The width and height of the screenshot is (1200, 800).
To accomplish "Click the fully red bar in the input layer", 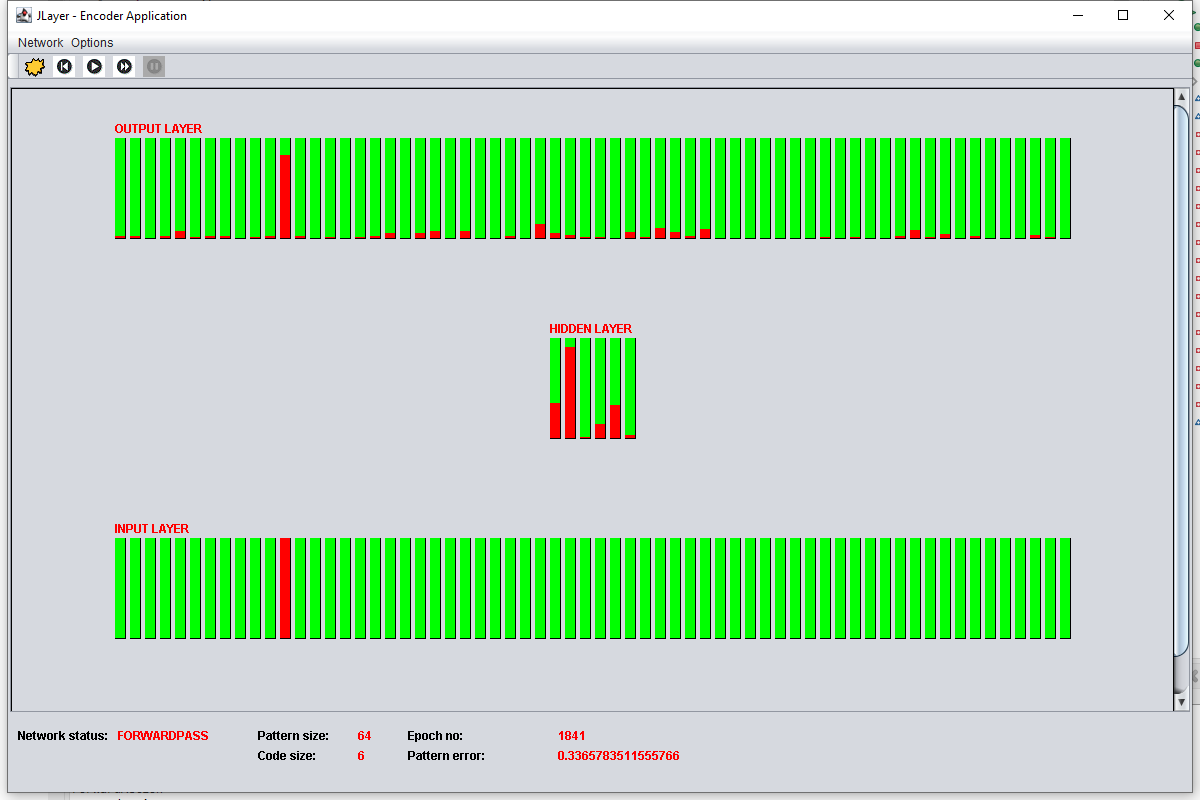I will (285, 588).
